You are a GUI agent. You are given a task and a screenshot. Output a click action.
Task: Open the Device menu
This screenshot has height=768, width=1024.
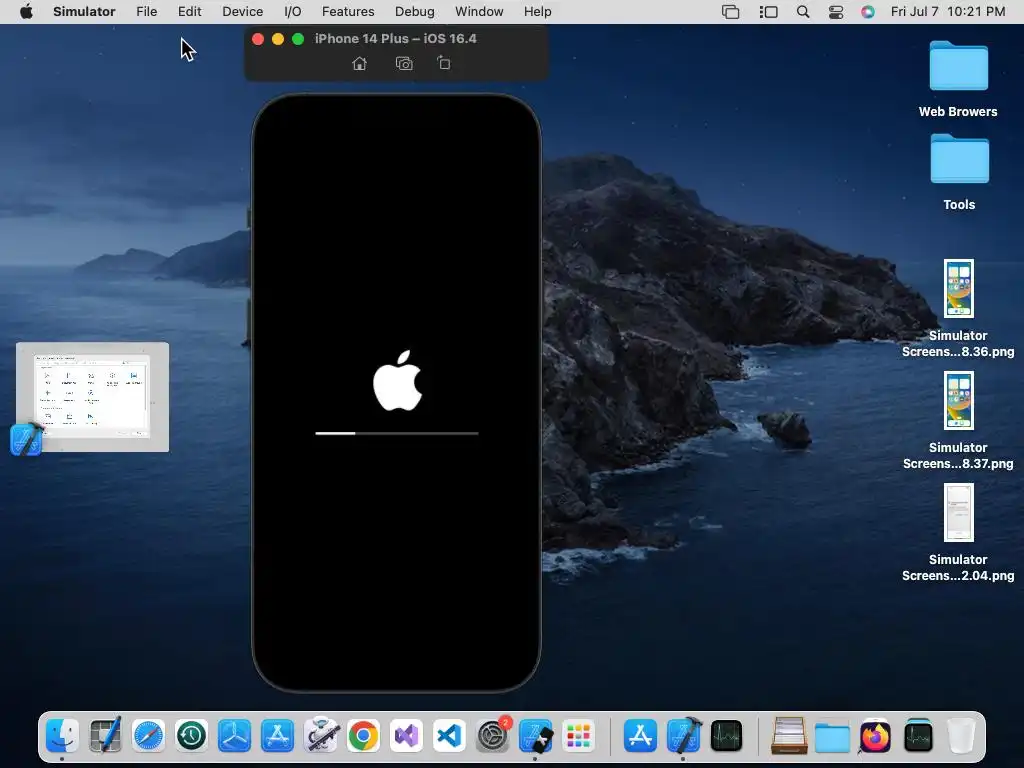(242, 11)
